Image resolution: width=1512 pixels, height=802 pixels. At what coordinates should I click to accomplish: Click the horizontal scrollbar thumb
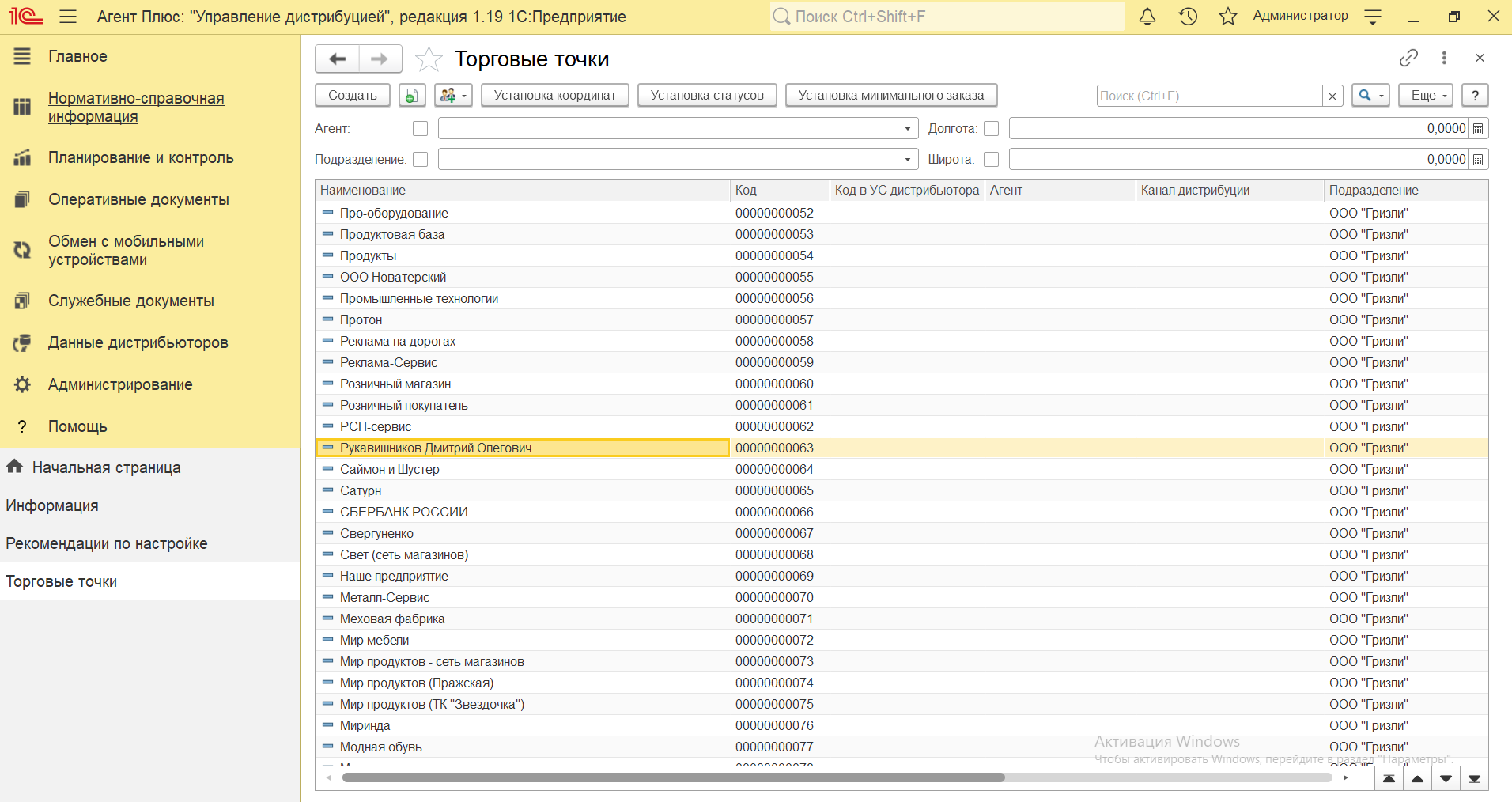tap(673, 777)
